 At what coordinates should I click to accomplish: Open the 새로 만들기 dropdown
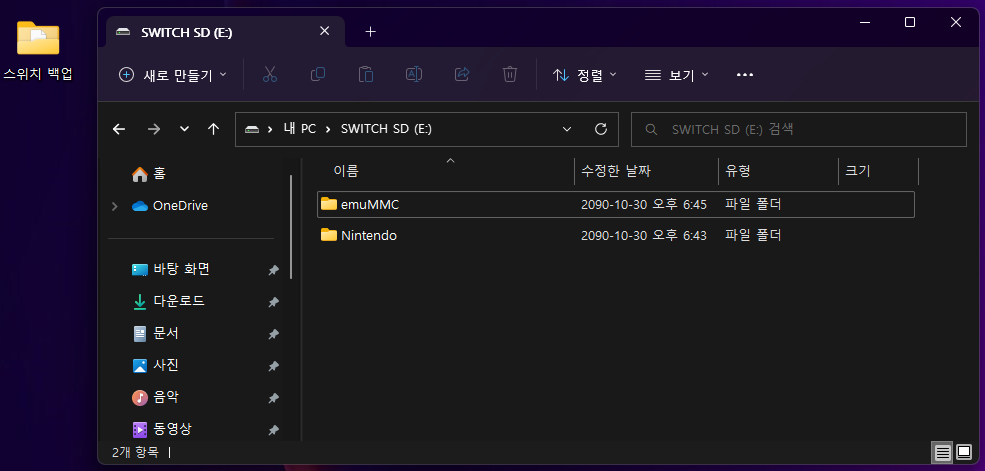pos(173,75)
